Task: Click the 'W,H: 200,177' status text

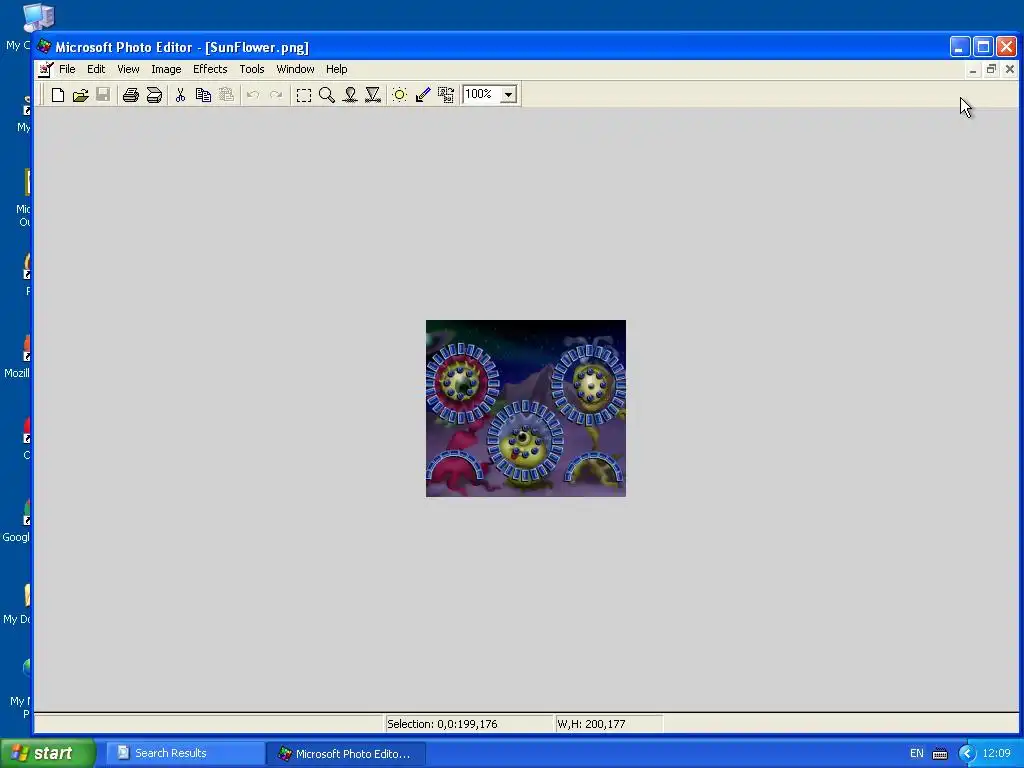Action: click(x=591, y=724)
